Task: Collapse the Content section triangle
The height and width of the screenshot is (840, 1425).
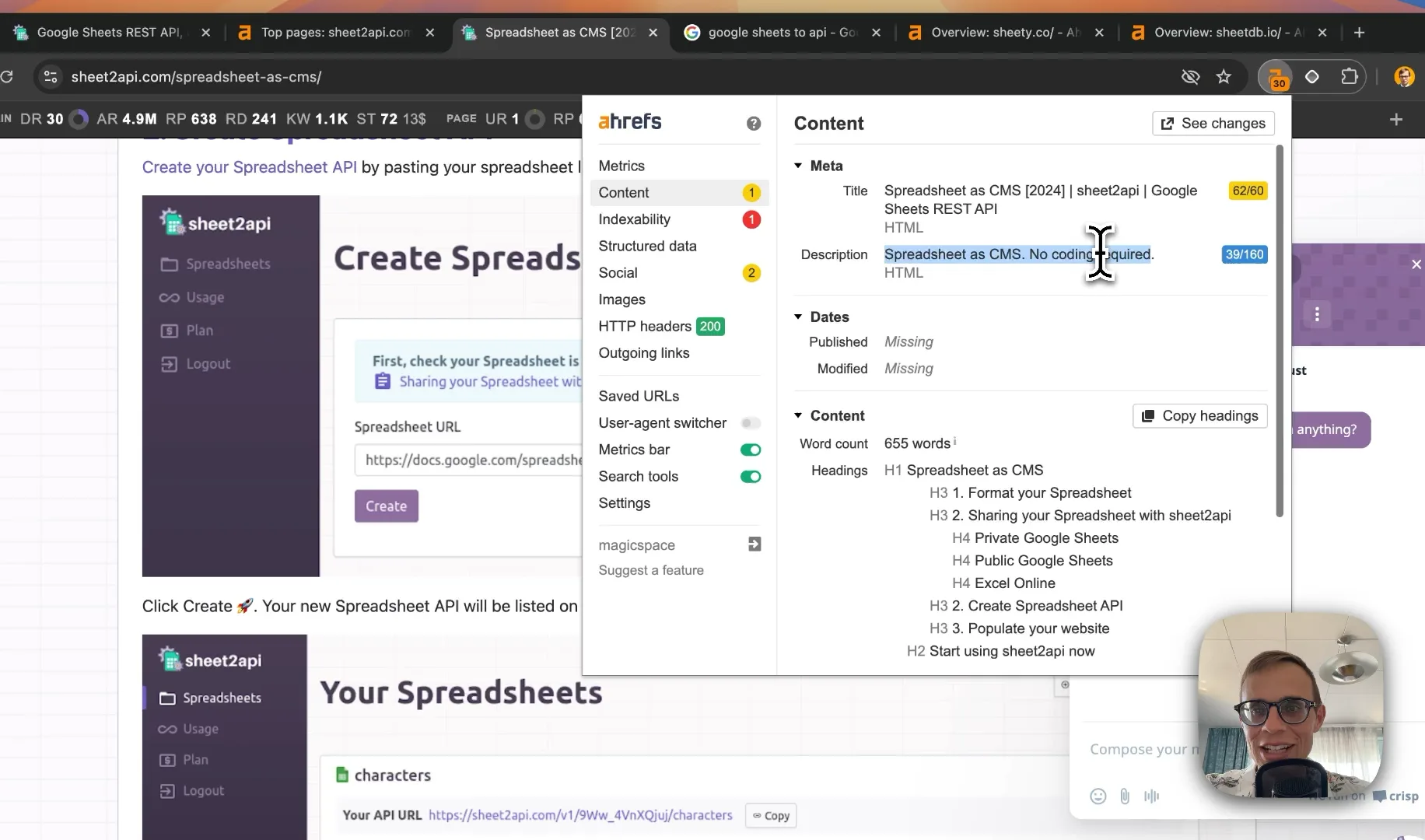Action: click(798, 415)
